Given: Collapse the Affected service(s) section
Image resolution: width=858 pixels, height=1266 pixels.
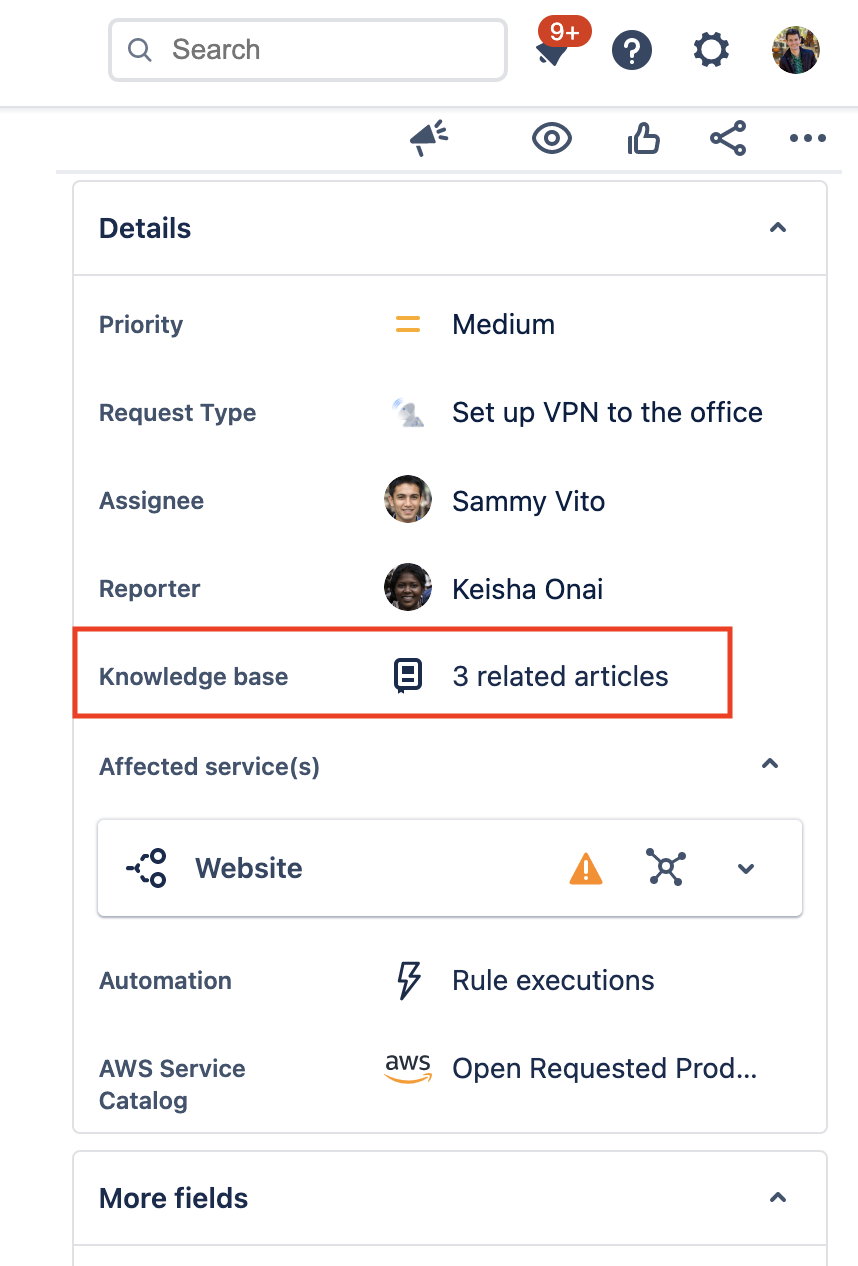Looking at the screenshot, I should (x=770, y=763).
